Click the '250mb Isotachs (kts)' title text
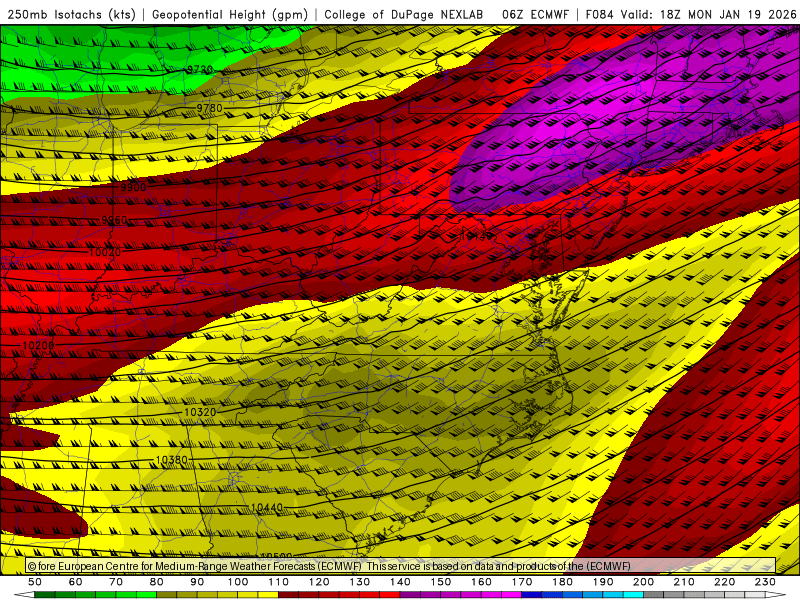Image resolution: width=800 pixels, height=600 pixels. pos(71,15)
